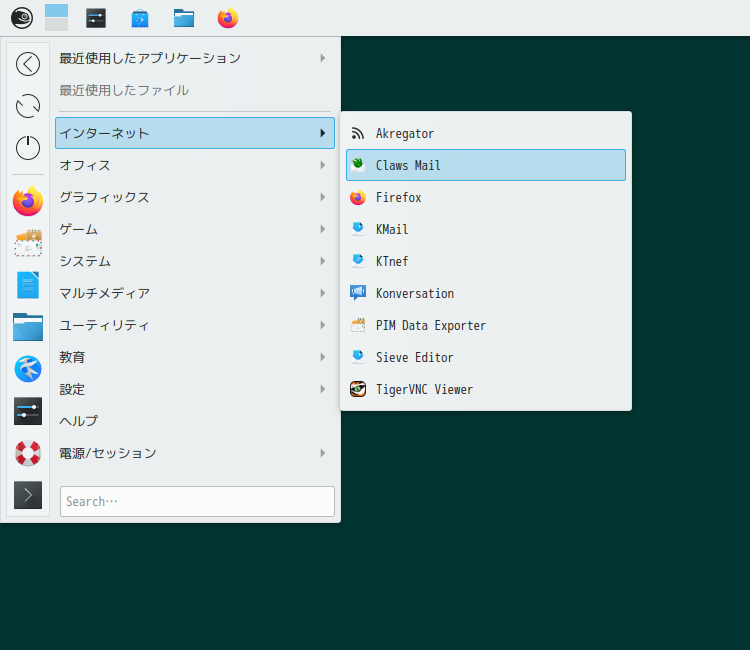This screenshot has height=650, width=750.
Task: Open the file manager from the top panel
Action: click(184, 18)
